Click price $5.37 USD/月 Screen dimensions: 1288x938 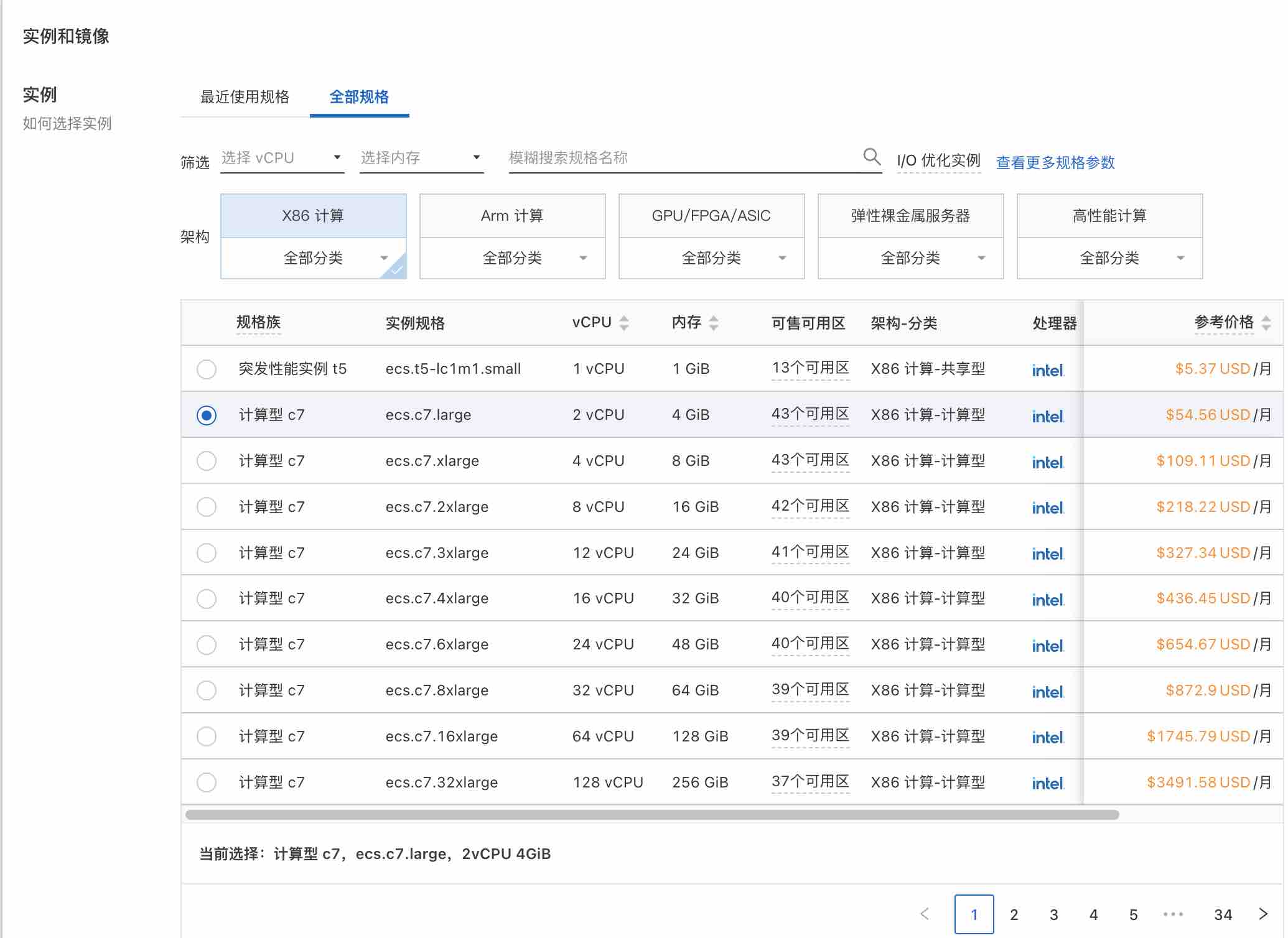coord(1223,369)
